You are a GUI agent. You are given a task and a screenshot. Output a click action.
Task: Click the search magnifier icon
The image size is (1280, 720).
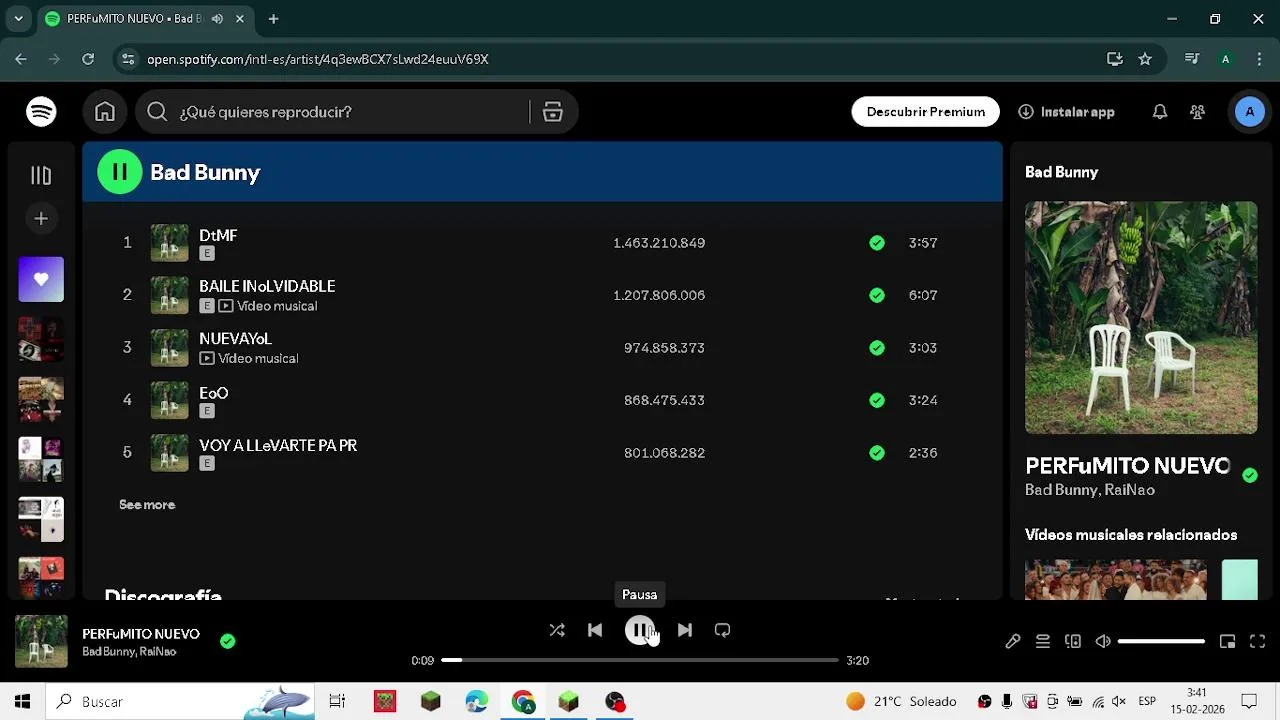tap(157, 112)
